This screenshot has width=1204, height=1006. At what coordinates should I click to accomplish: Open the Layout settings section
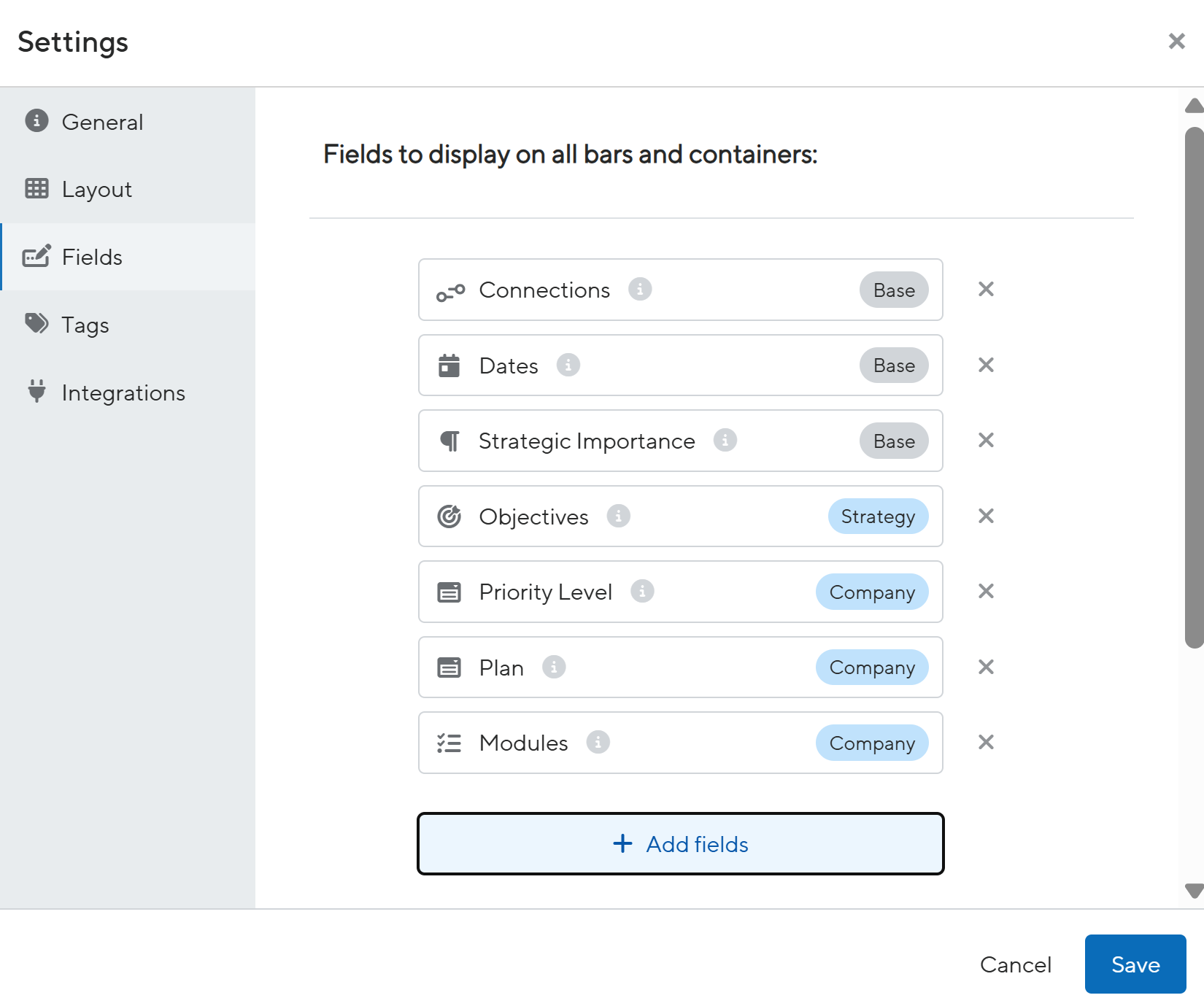tap(96, 189)
